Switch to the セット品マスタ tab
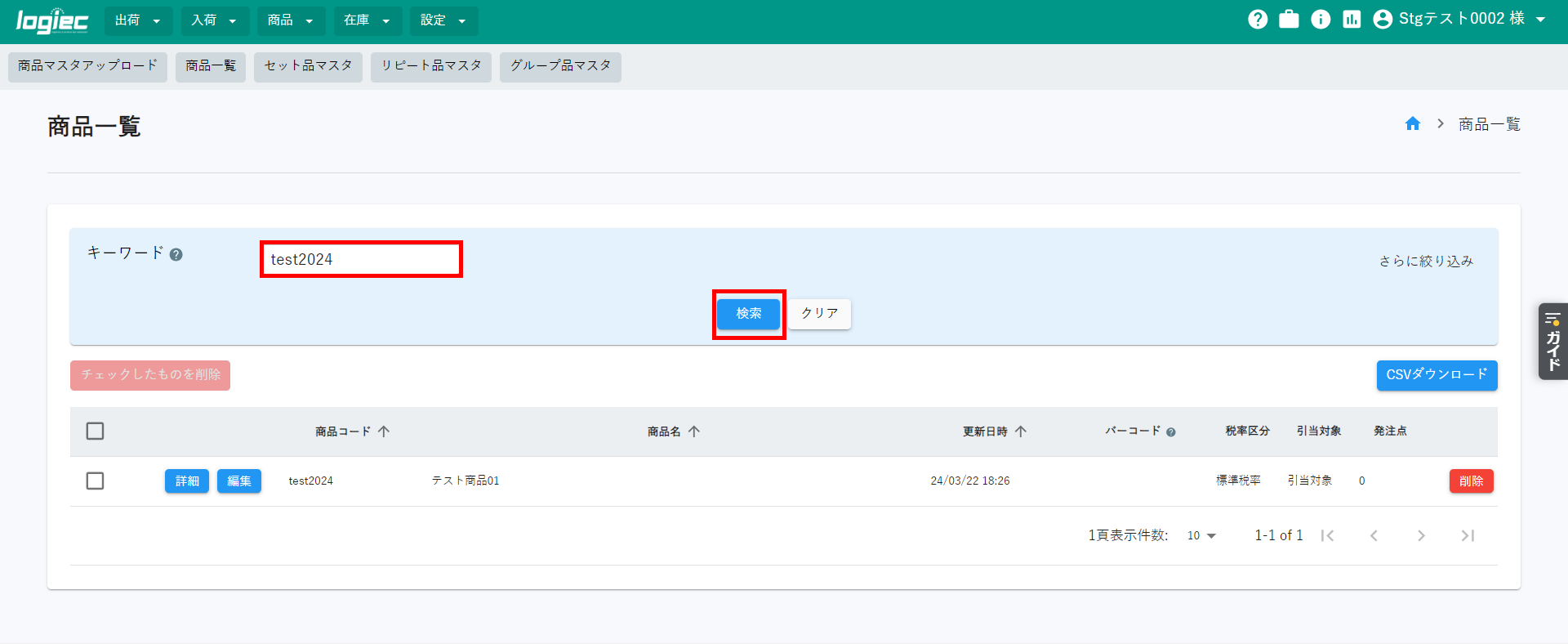The image size is (1568, 644). (308, 66)
